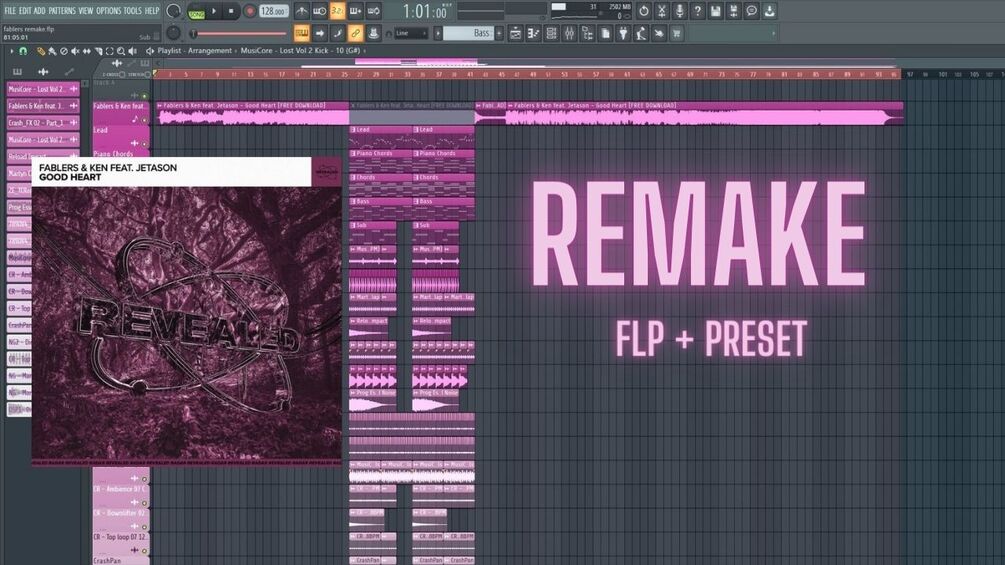The height and width of the screenshot is (565, 1005).
Task: Adjust the master volume knob
Action: pyautogui.click(x=173, y=11)
